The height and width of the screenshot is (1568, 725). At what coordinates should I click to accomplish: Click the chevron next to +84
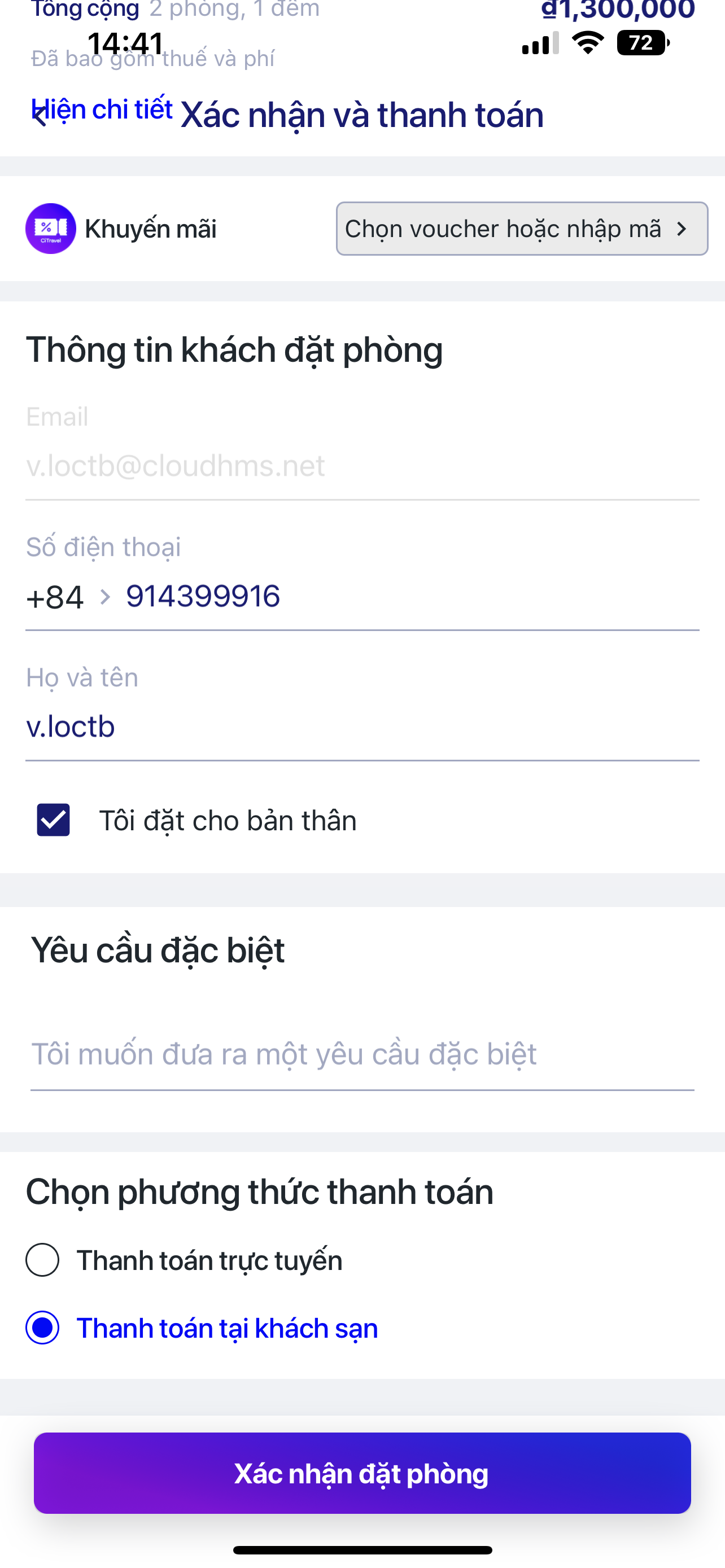point(104,597)
